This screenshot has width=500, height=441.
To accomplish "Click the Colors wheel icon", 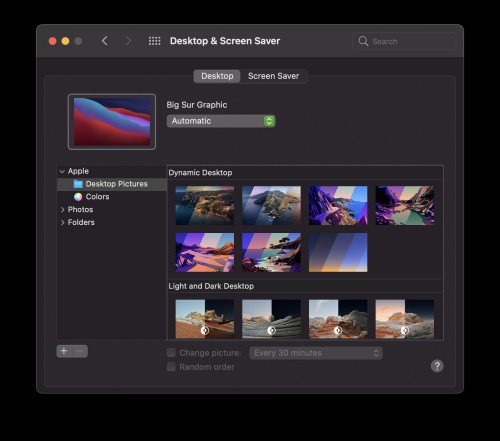I will coord(78,197).
